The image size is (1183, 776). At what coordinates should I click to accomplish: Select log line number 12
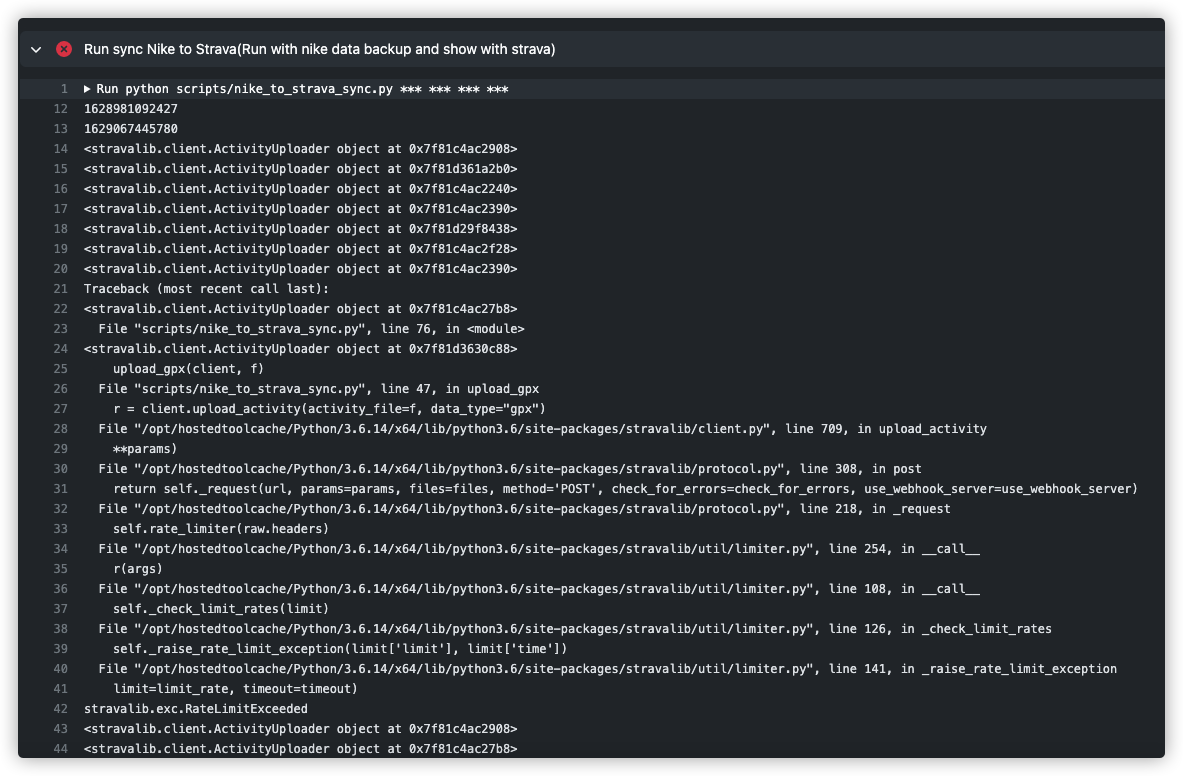point(60,109)
